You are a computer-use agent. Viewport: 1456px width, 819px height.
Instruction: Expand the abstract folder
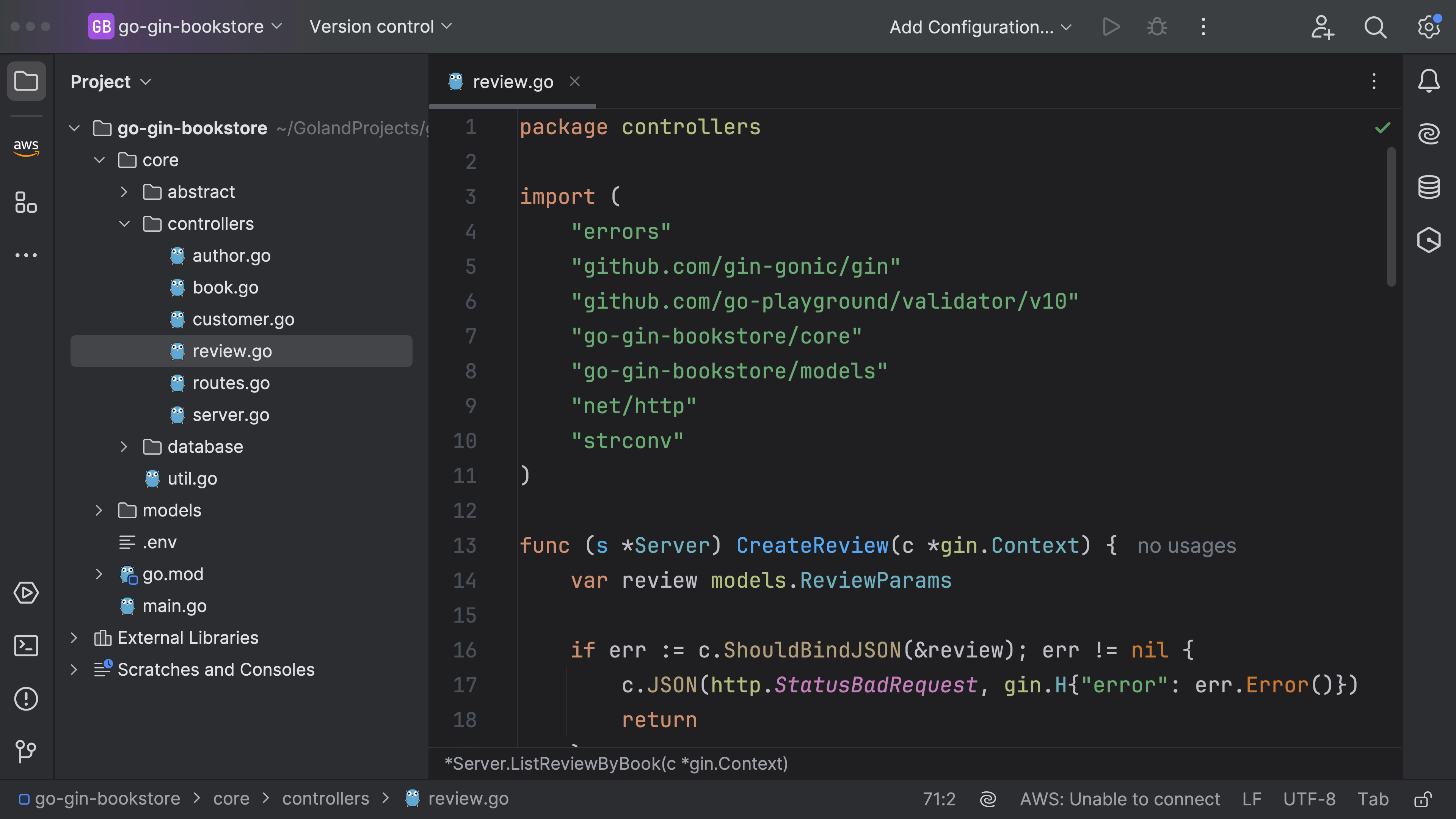[124, 192]
